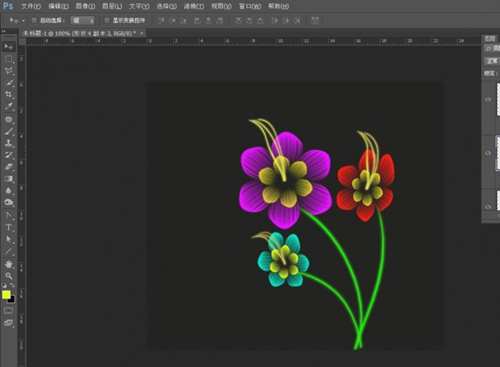Open the tool preset picker dropdown

(17, 21)
